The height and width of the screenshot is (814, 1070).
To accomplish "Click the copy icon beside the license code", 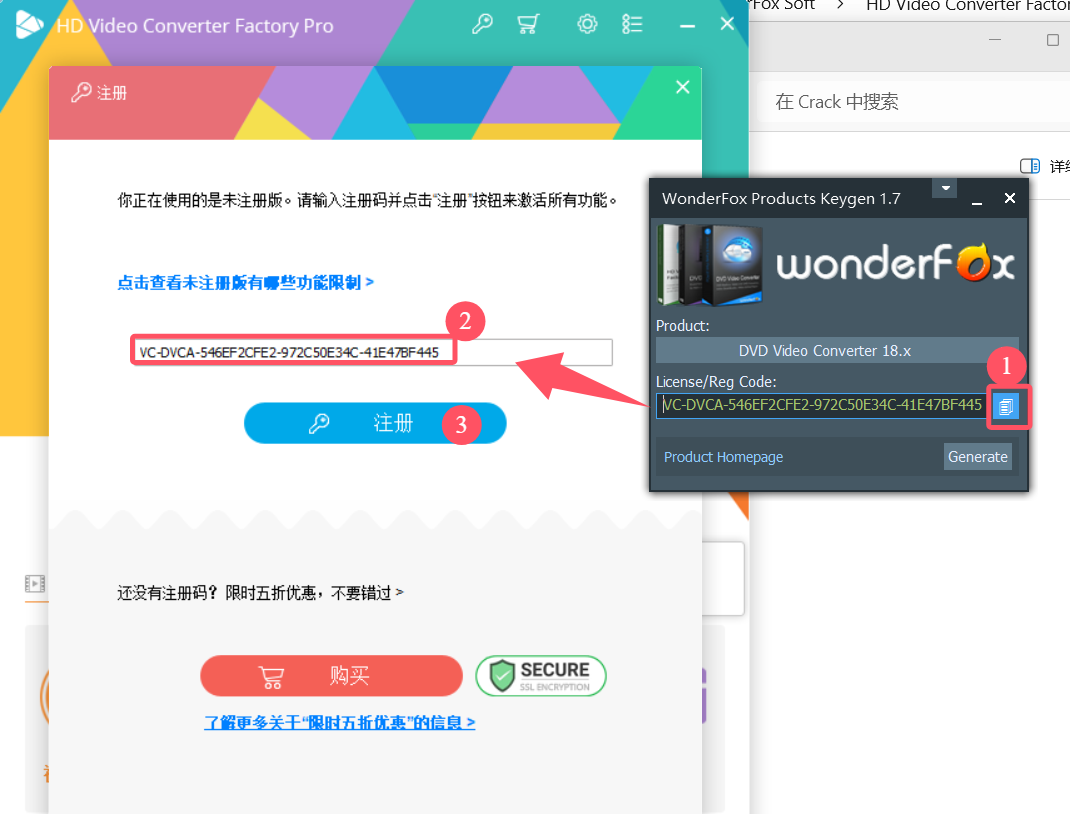I will point(1007,406).
